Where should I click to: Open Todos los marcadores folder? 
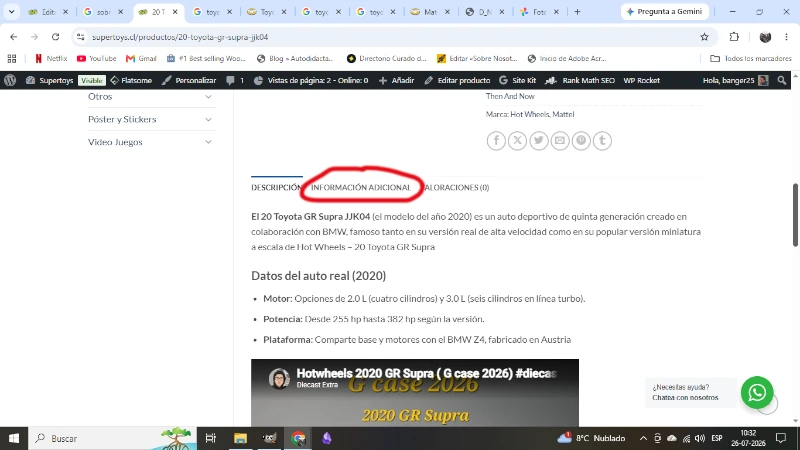[751, 59]
